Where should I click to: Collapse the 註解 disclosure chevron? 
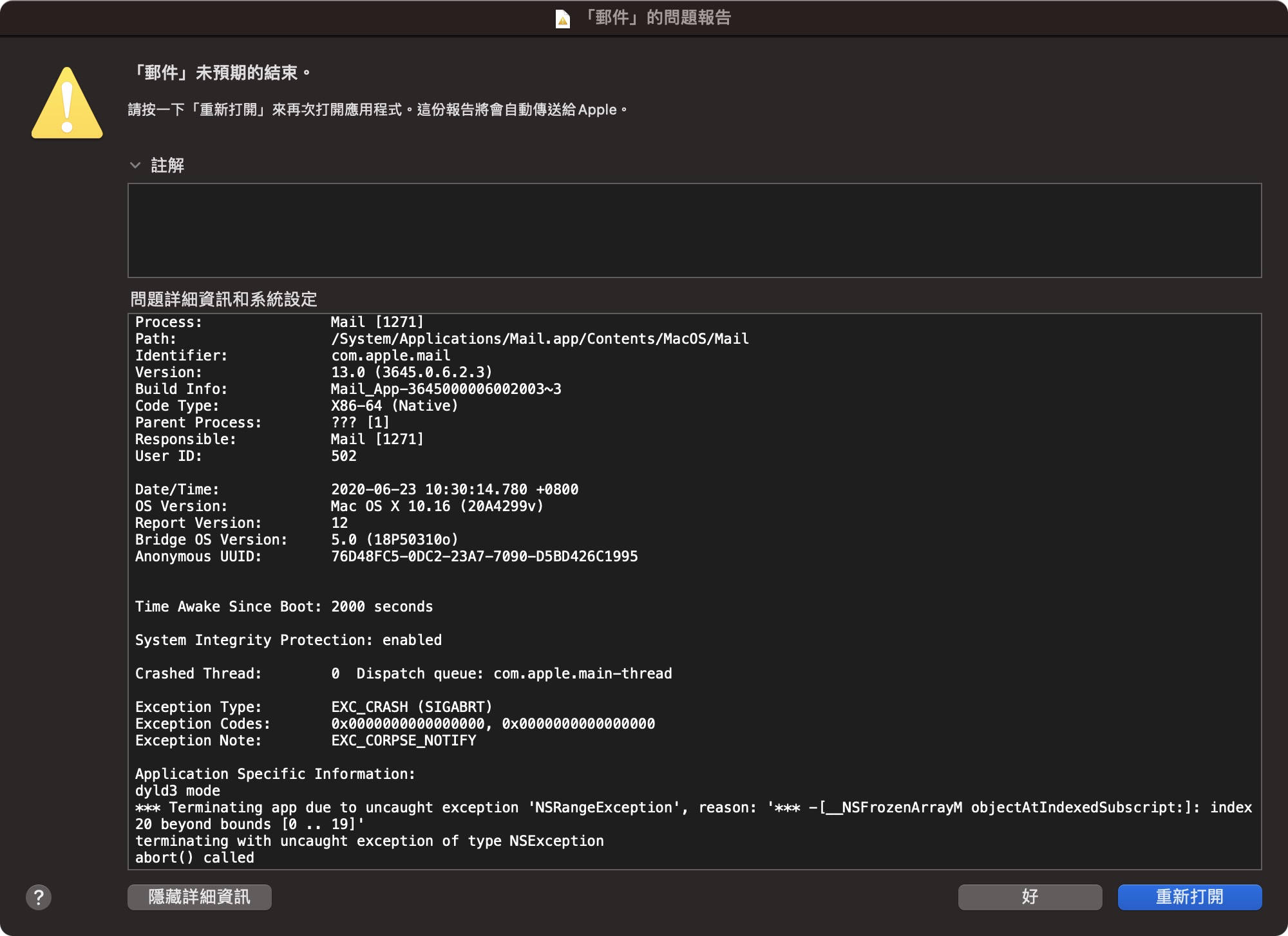135,165
